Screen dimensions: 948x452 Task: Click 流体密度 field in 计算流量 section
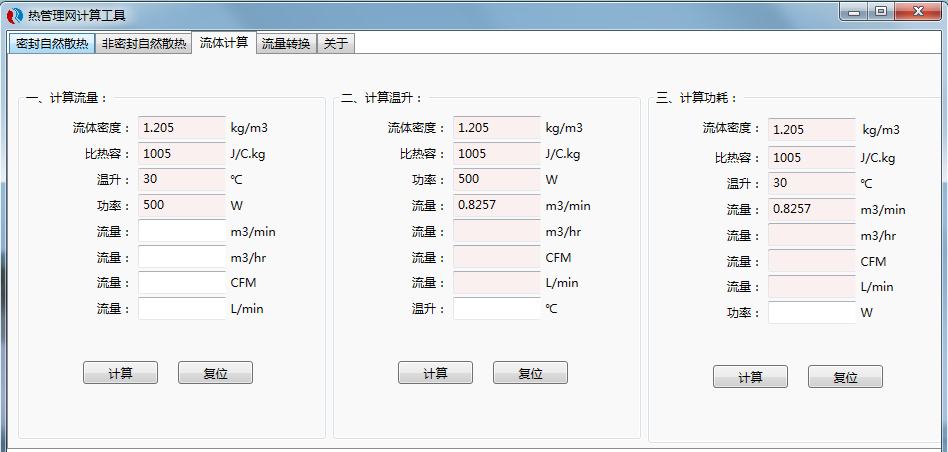(x=182, y=128)
